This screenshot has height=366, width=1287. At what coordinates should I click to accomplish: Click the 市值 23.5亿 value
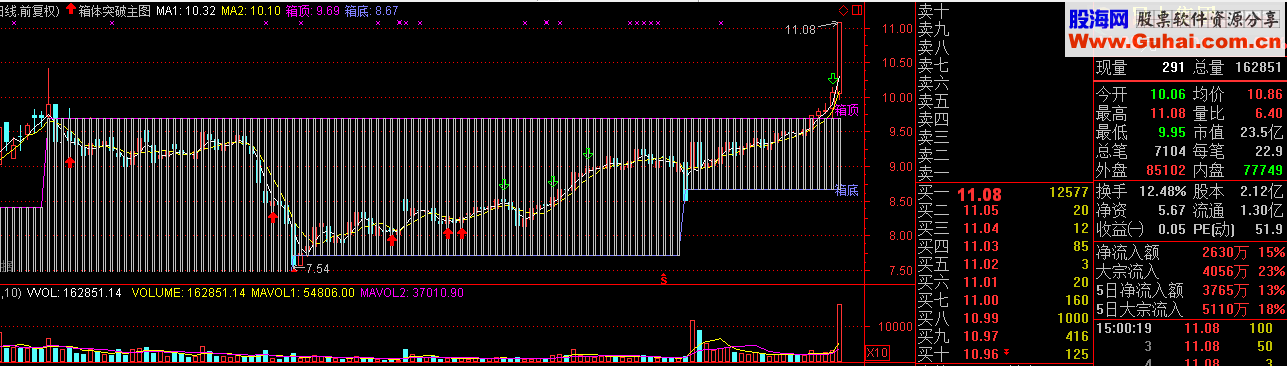pyautogui.click(x=1262, y=131)
